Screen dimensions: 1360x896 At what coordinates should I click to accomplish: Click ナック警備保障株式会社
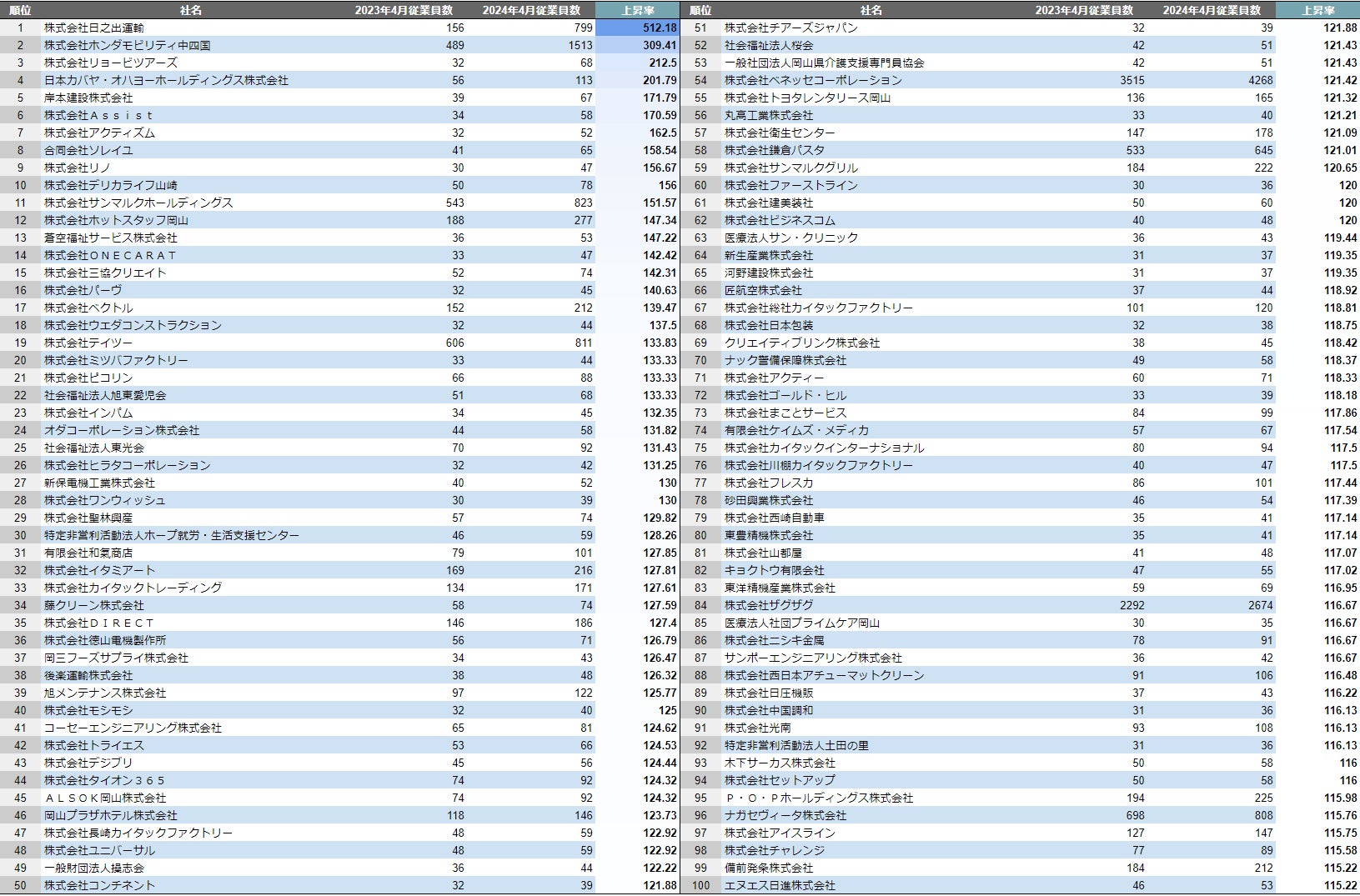(x=785, y=360)
